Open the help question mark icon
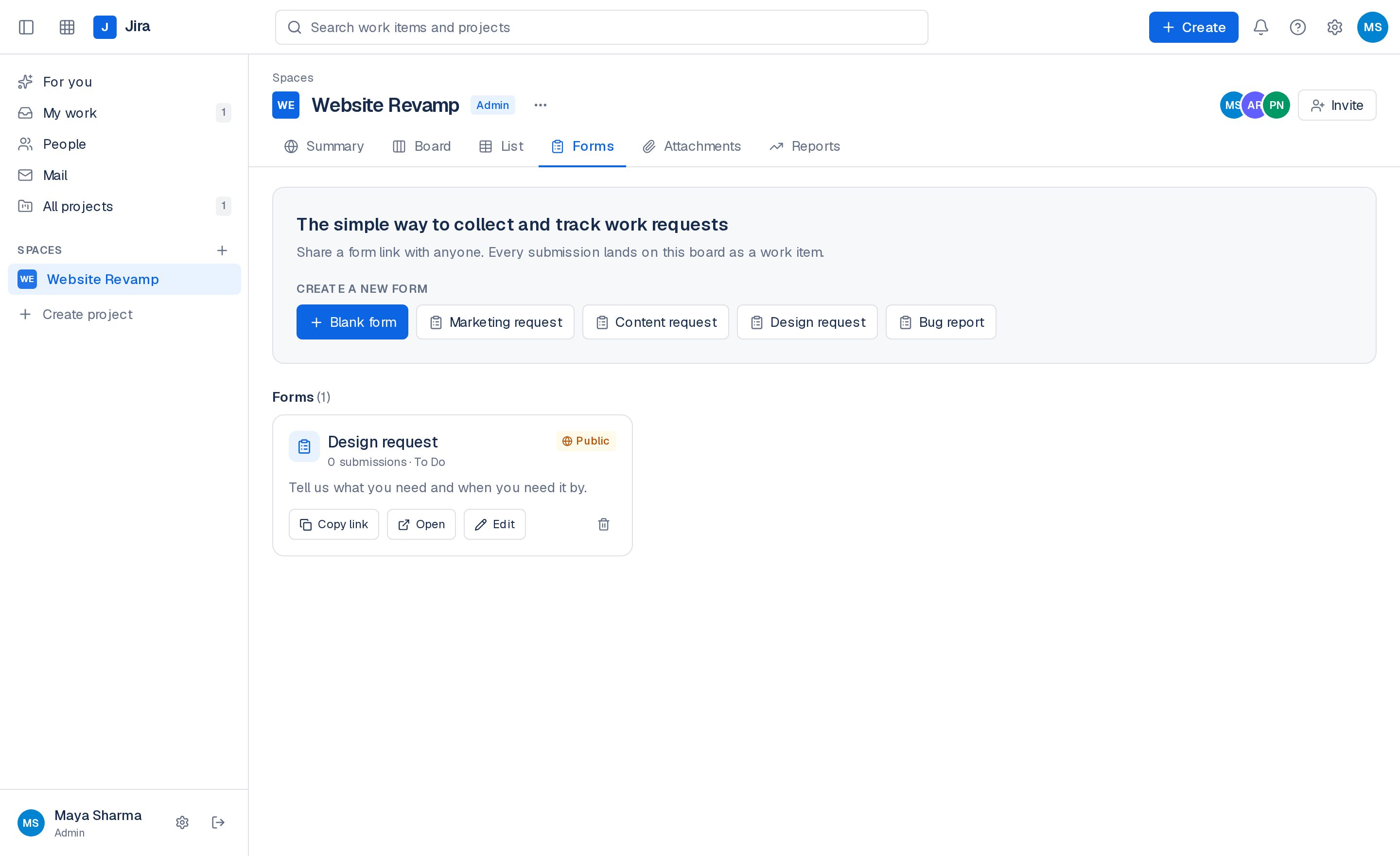Screen dimensions: 1400x856 point(1298,27)
